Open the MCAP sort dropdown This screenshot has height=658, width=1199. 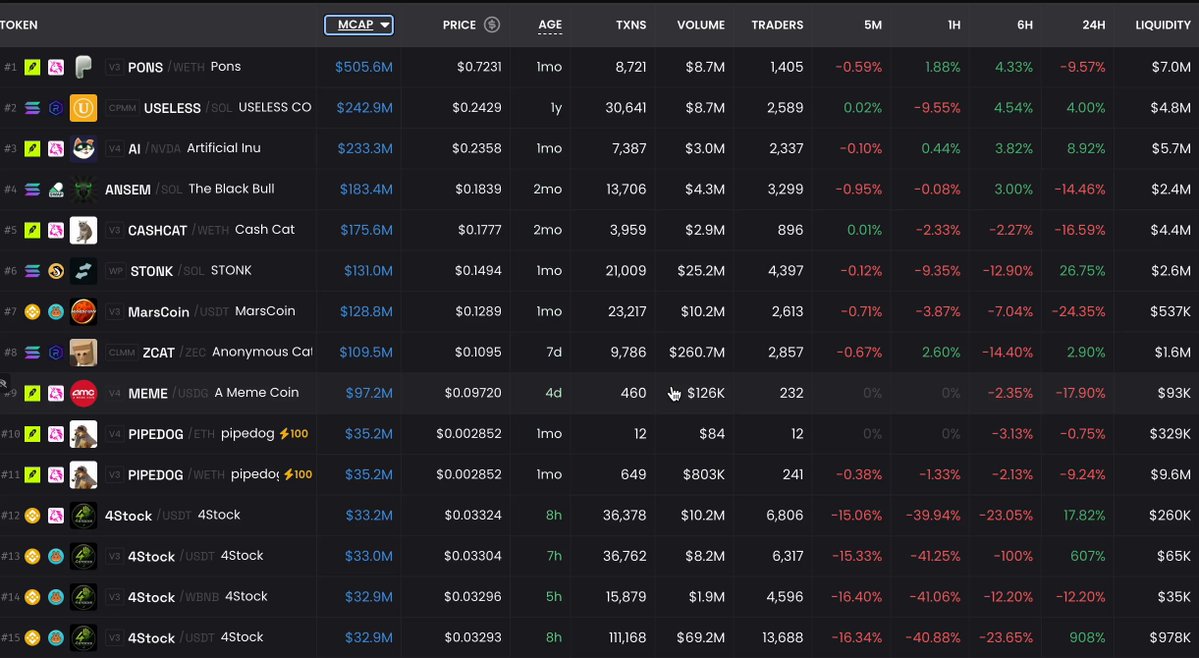click(359, 24)
